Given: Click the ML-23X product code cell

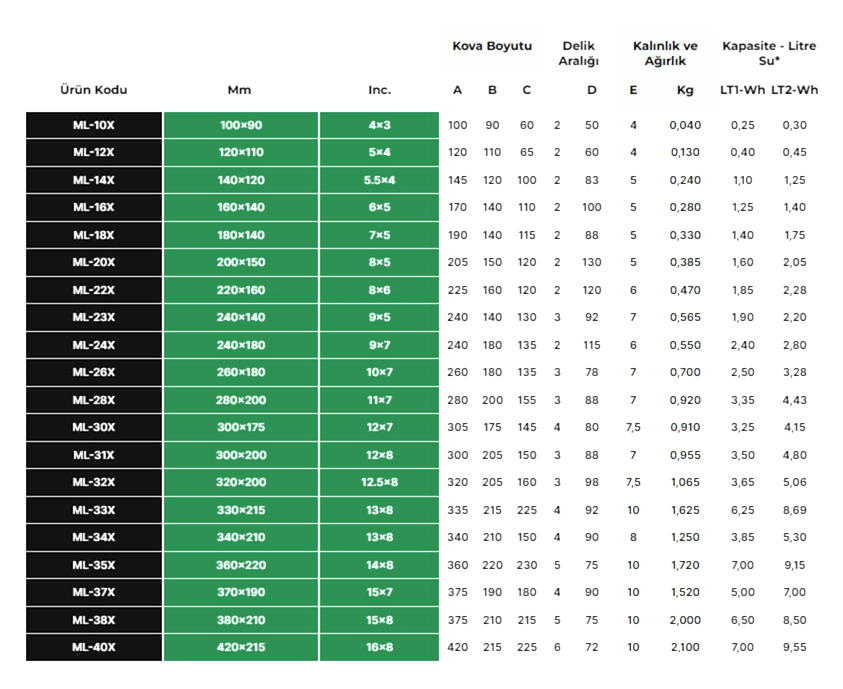Looking at the screenshot, I should (93, 317).
